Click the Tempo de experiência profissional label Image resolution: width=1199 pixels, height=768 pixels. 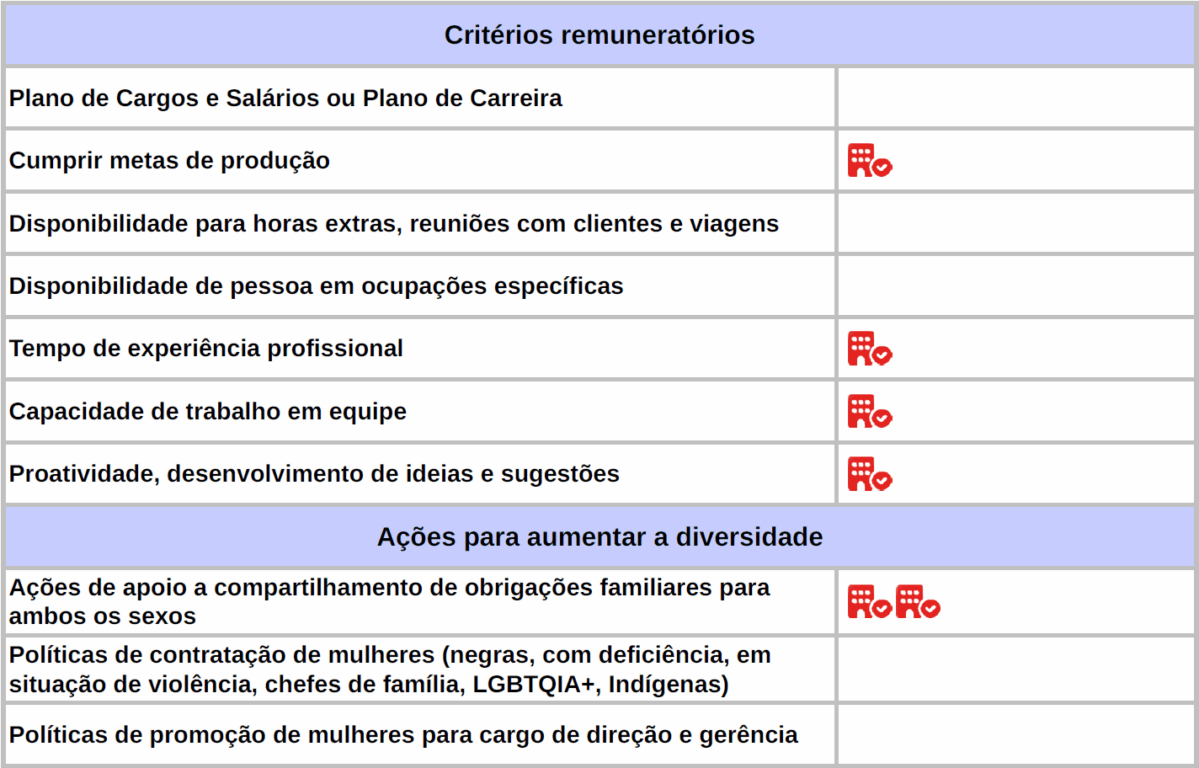tap(206, 349)
